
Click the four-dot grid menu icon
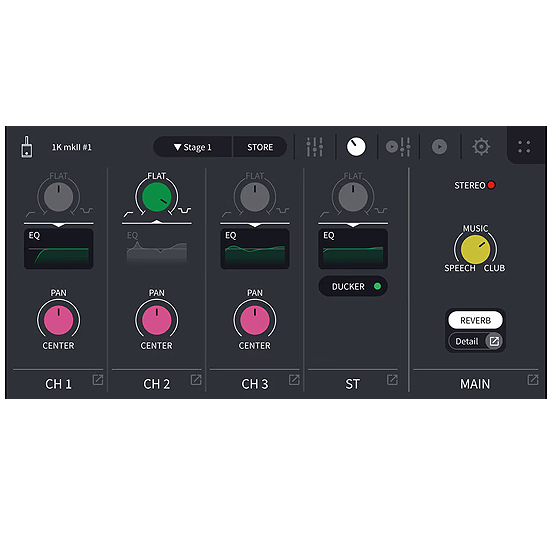(524, 147)
